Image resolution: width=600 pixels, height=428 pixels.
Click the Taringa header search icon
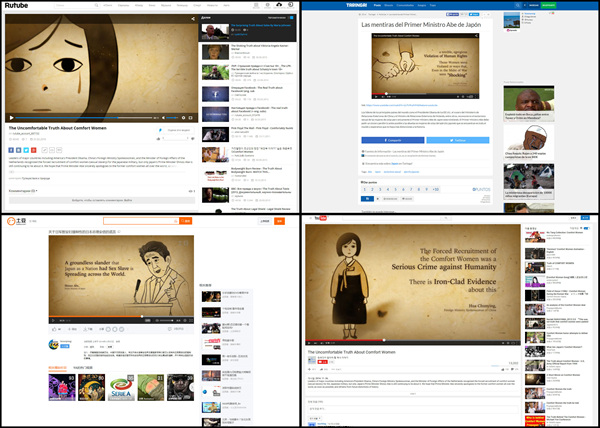[x=517, y=5]
